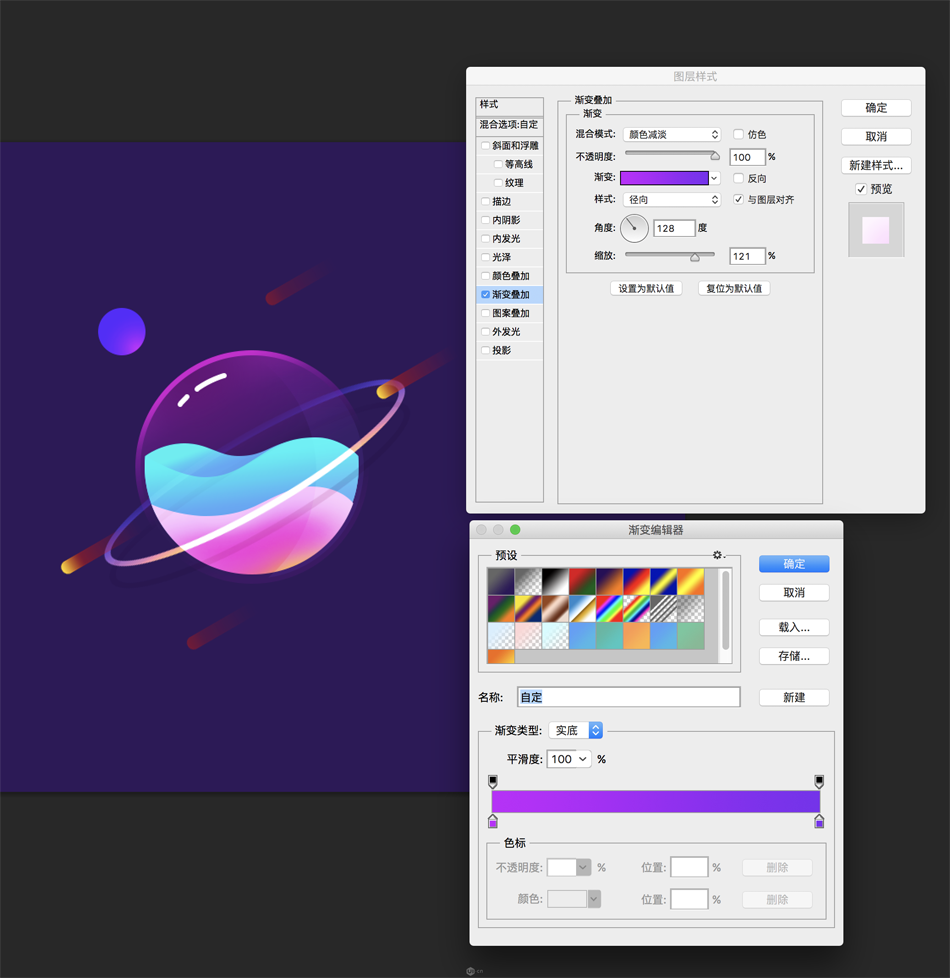Select 样式 in the styles list
Viewport: 950px width, 978px height.
point(509,105)
